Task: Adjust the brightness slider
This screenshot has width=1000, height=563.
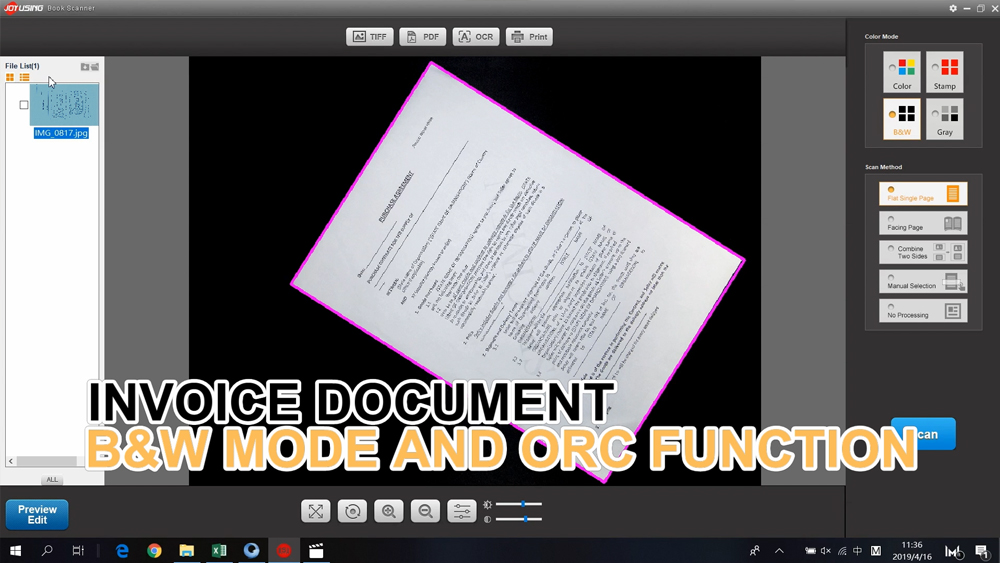Action: pyautogui.click(x=518, y=504)
